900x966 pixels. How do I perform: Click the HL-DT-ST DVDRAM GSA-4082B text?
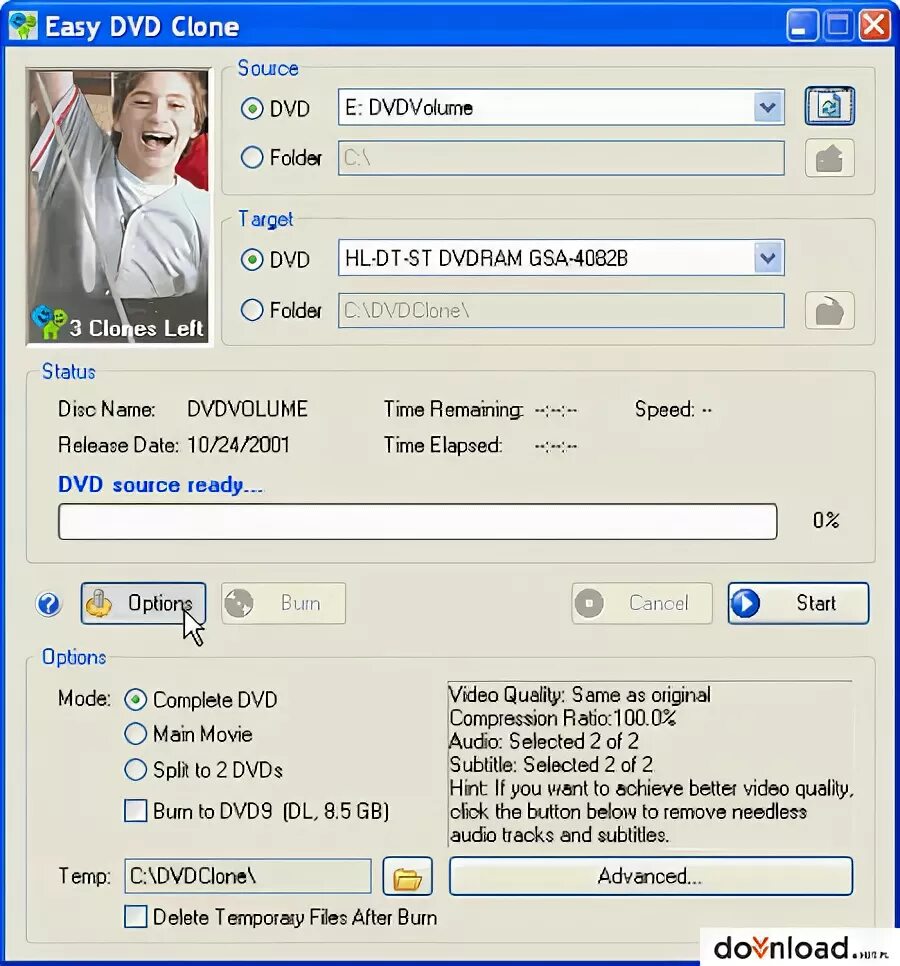(486, 258)
